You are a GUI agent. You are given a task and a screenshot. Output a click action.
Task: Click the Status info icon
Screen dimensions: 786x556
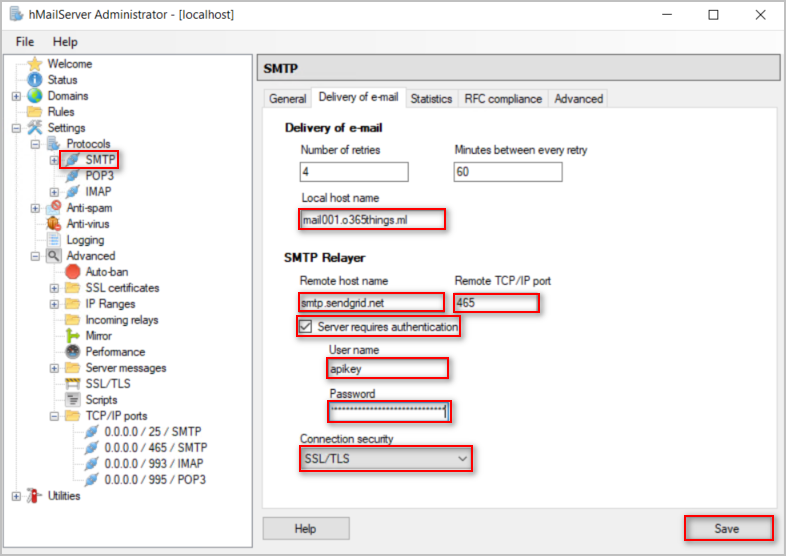click(35, 80)
